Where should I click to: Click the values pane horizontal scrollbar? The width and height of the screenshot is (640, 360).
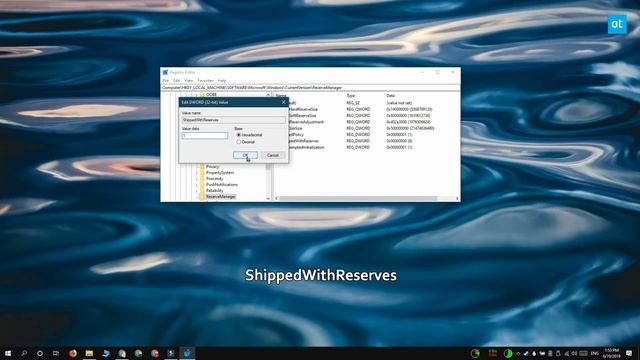[358, 199]
